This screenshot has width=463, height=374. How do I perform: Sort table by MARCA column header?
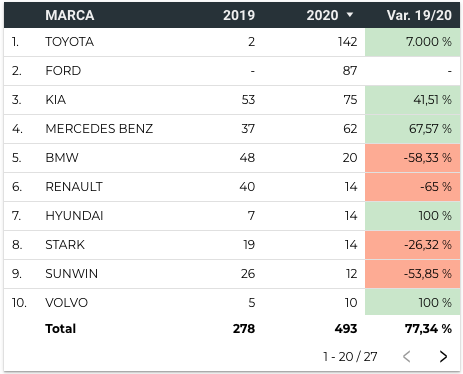pyautogui.click(x=70, y=15)
